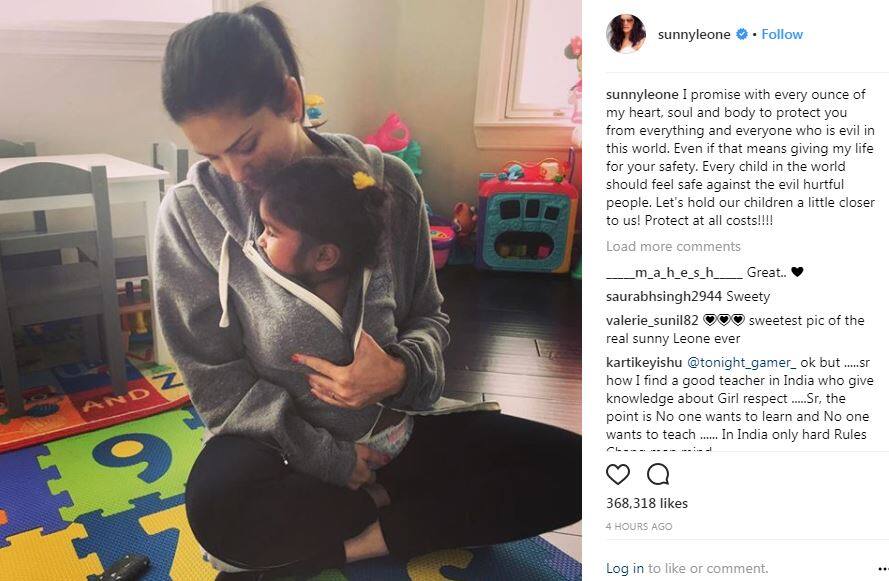This screenshot has height=581, width=889.
Task: Click sunnyleone username in the caption
Action: pos(642,95)
